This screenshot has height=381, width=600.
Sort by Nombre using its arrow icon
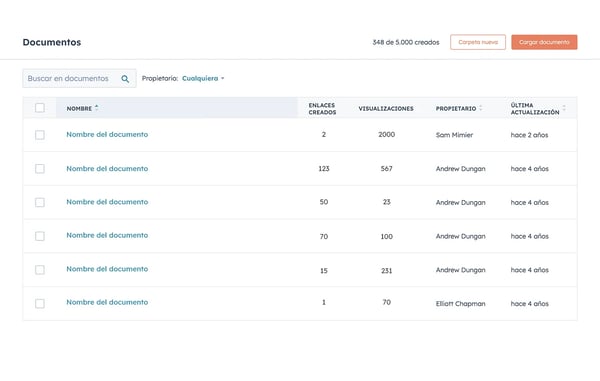click(97, 108)
